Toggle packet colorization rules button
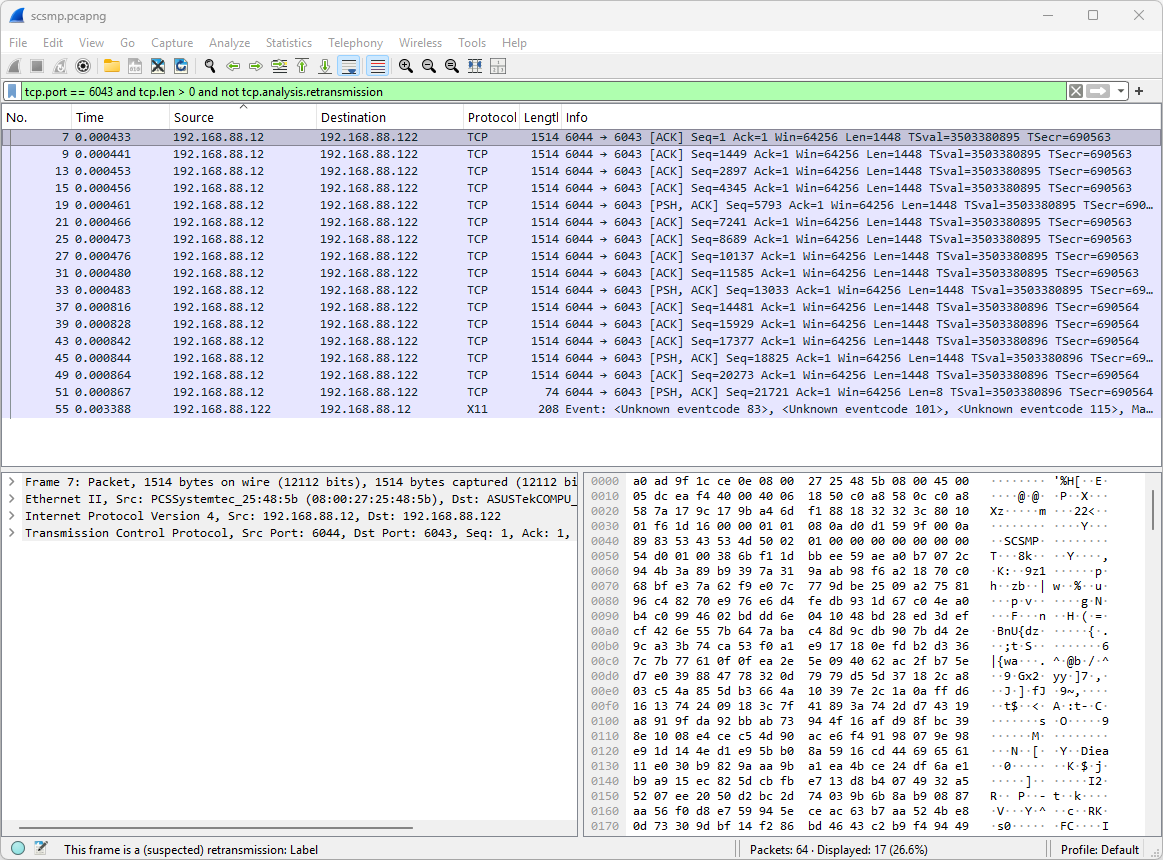This screenshot has height=860, width=1163. [x=378, y=66]
